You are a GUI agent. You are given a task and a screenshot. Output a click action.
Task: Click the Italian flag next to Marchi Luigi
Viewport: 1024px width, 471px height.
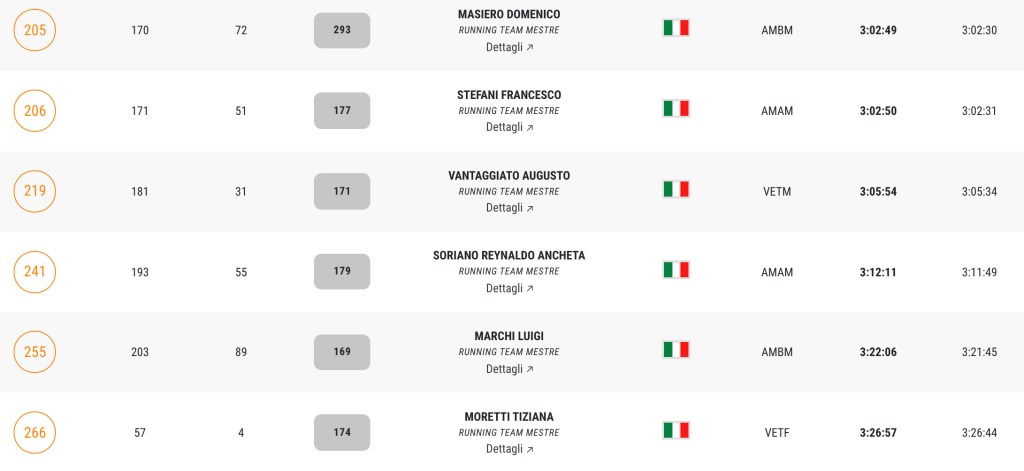[676, 350]
